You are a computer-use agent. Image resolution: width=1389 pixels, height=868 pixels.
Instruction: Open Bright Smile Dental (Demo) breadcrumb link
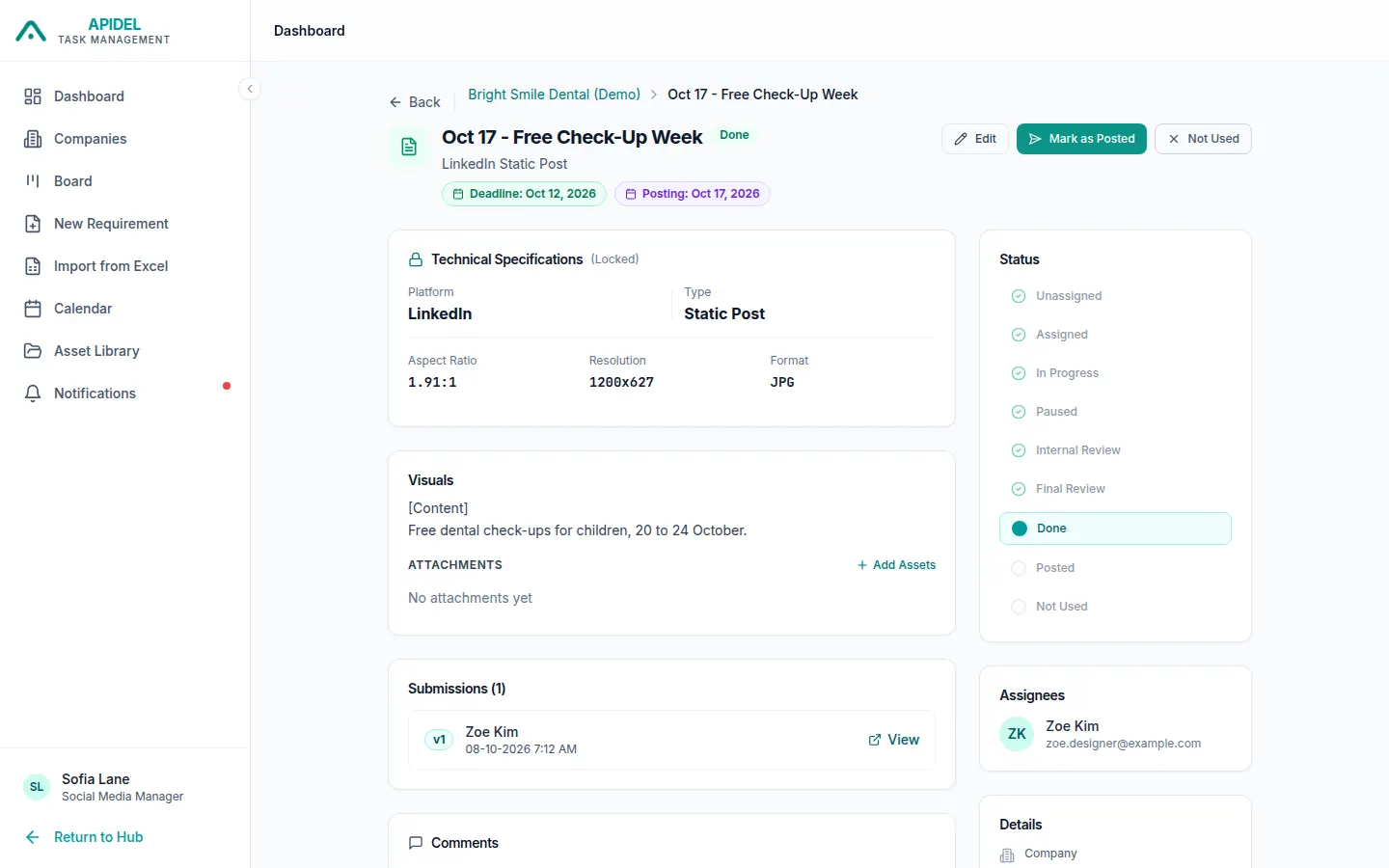coord(554,95)
